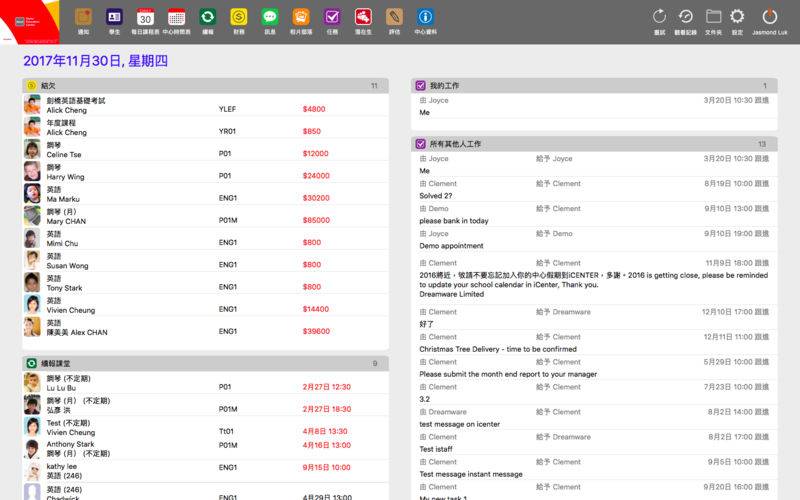Screen dimensions: 800x500
Task: Click the sender icon beside Demo
Action: point(422,209)
